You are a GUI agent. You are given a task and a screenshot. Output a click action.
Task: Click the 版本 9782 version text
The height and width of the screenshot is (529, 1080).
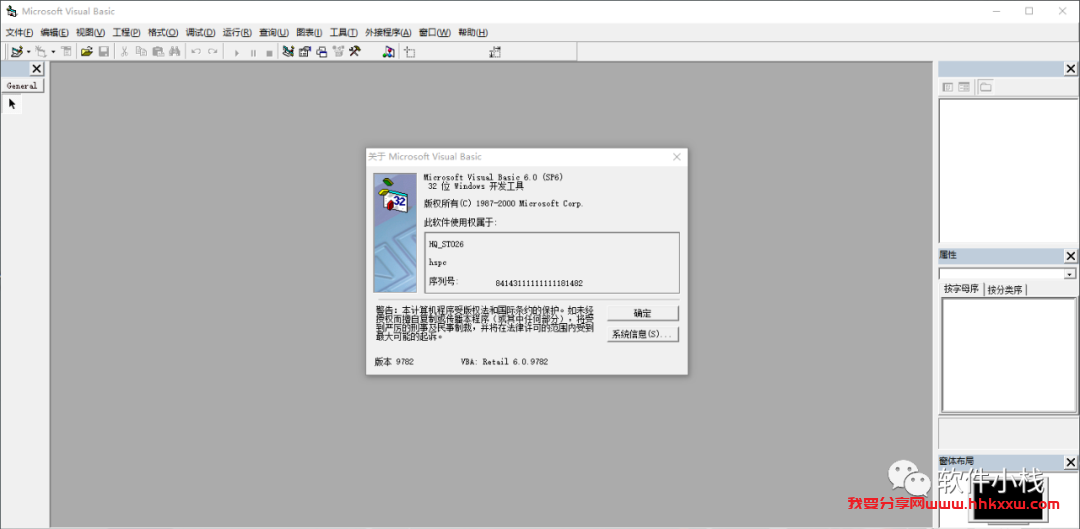[394, 362]
